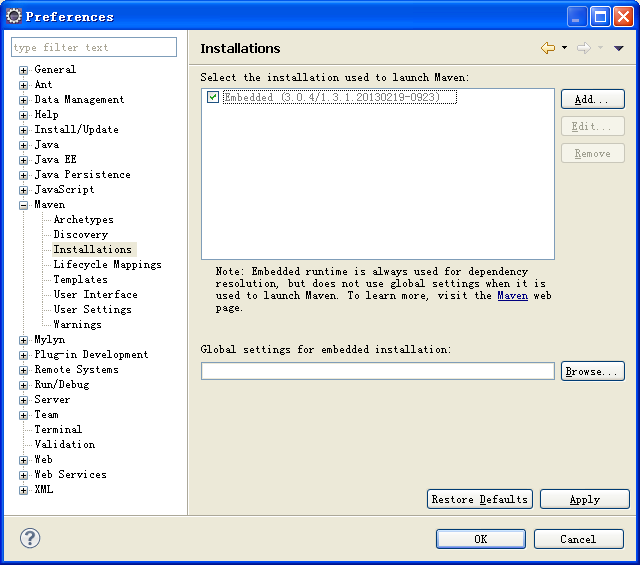Viewport: 640px width, 565px height.
Task: Click the type filter text box
Action: click(94, 47)
